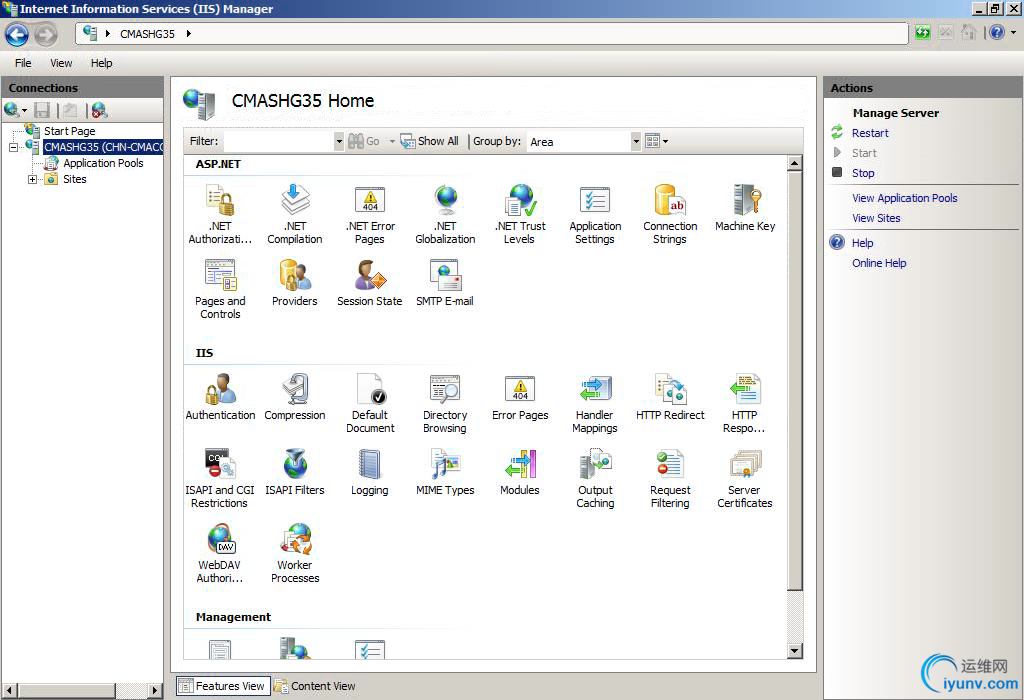Click View Application Pools link
The height and width of the screenshot is (700, 1024).
[x=904, y=198]
